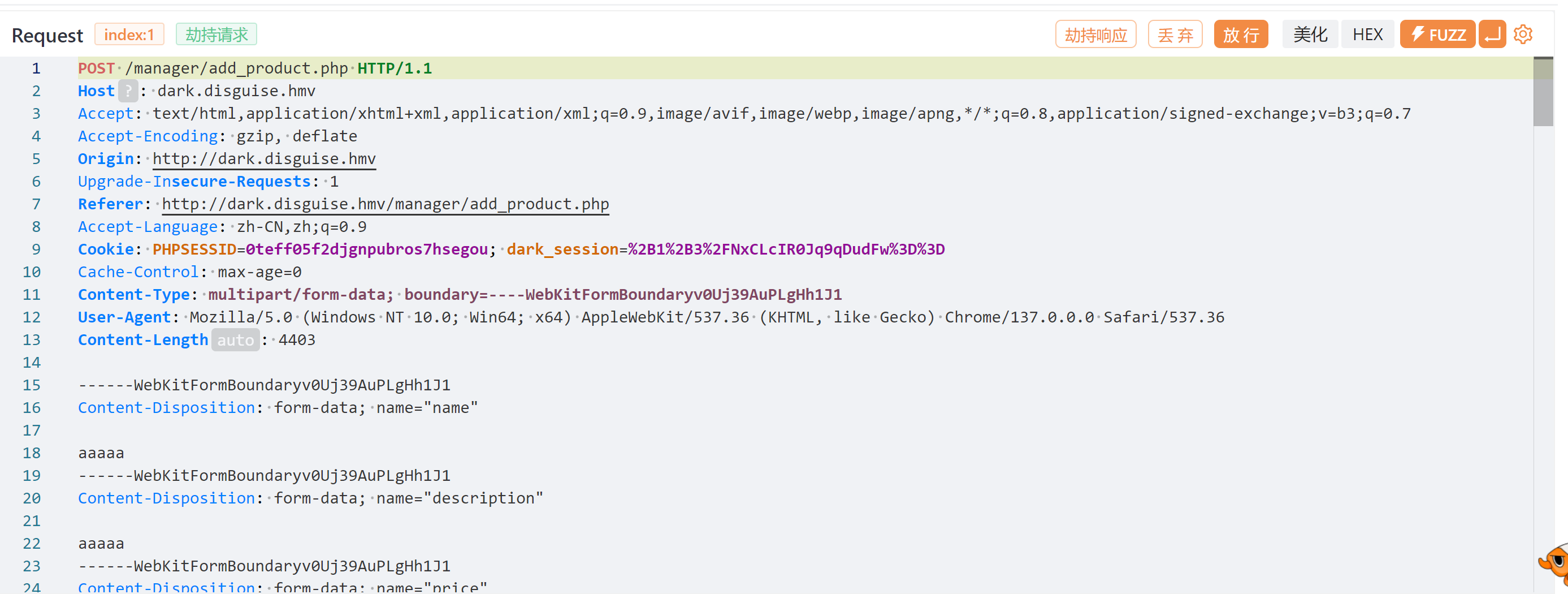Click the PHPSESSID cookie value
1568x594 pixels.
pos(367,249)
